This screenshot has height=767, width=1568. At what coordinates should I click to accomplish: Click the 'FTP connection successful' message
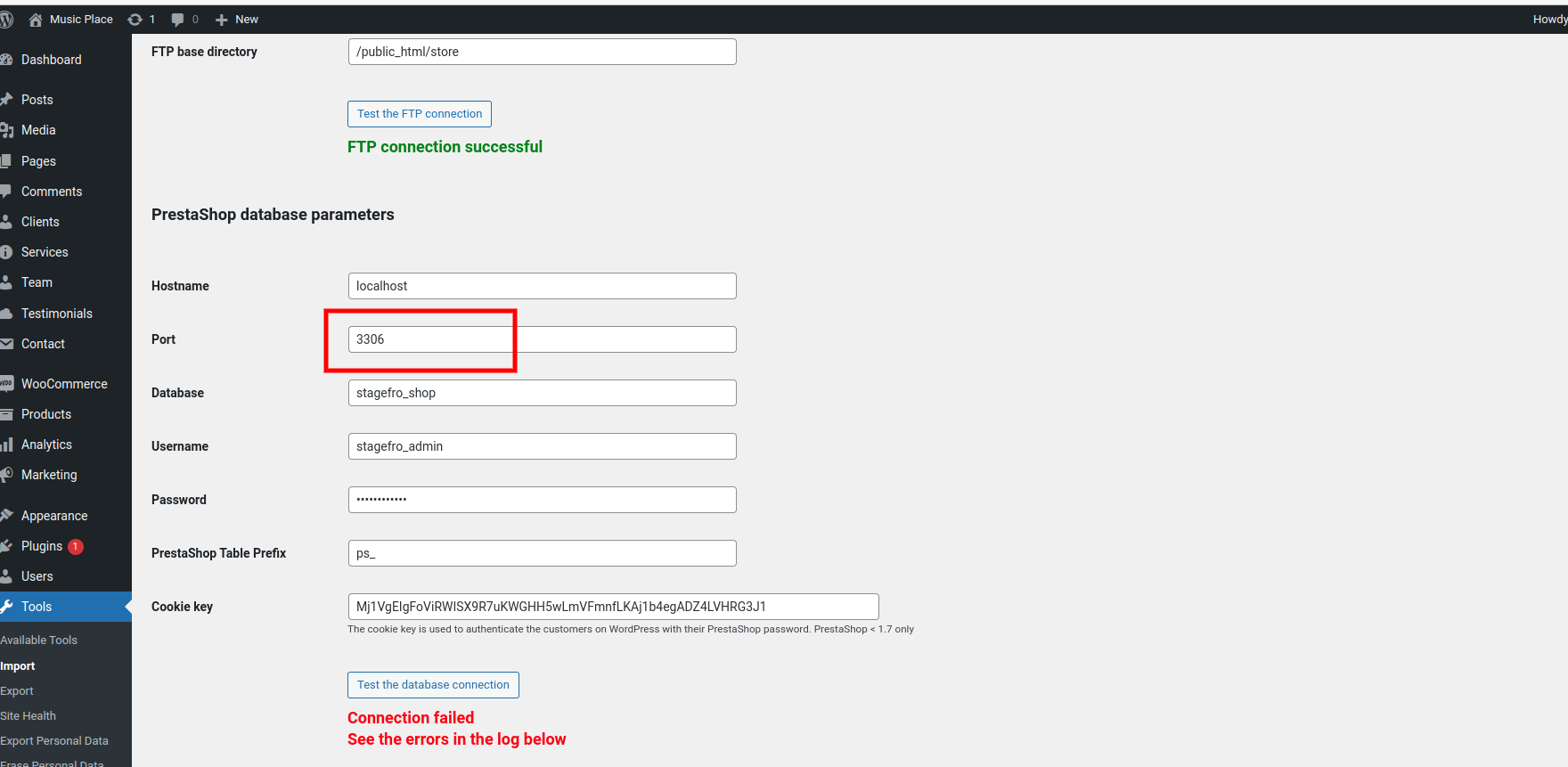tap(445, 147)
